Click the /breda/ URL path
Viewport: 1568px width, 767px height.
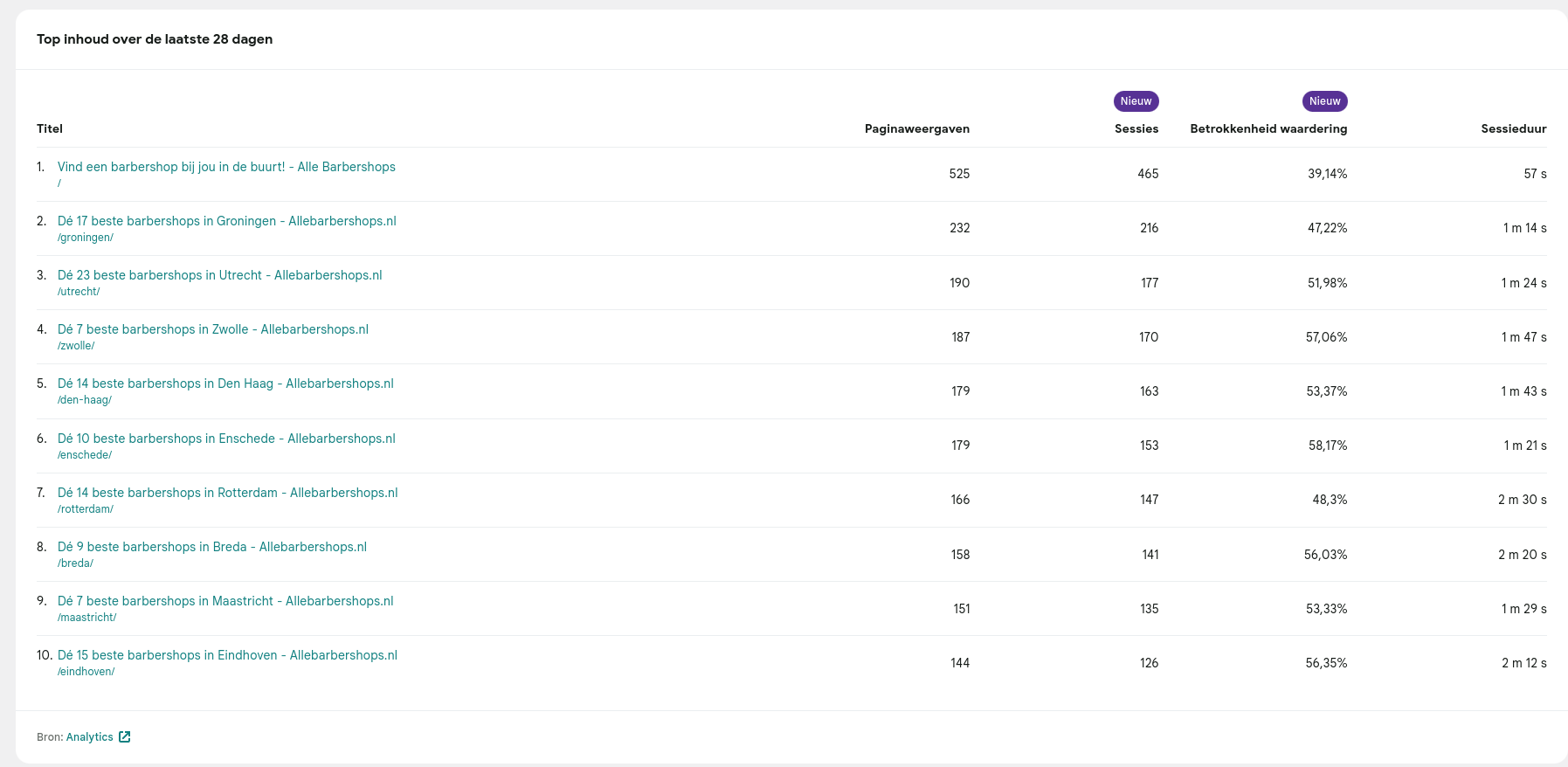point(75,563)
